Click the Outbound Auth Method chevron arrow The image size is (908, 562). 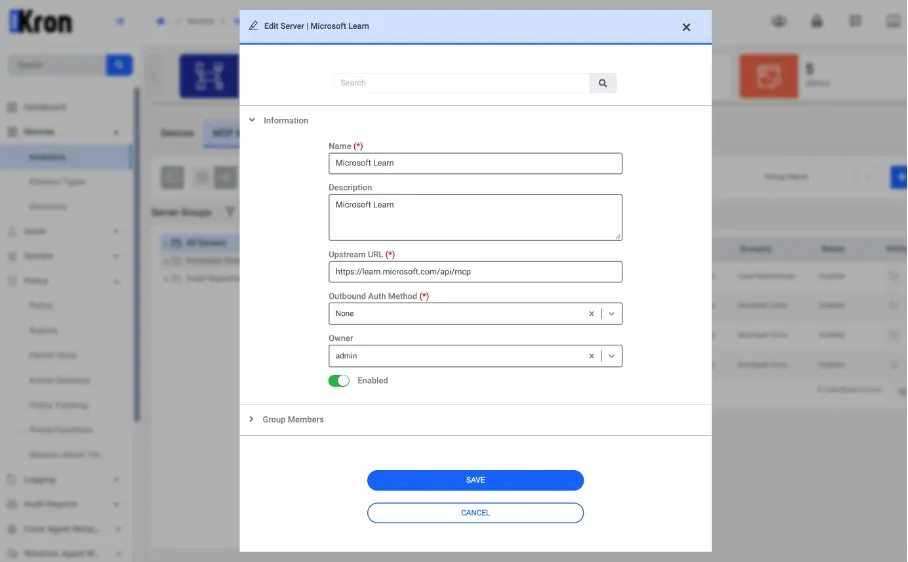tap(612, 314)
